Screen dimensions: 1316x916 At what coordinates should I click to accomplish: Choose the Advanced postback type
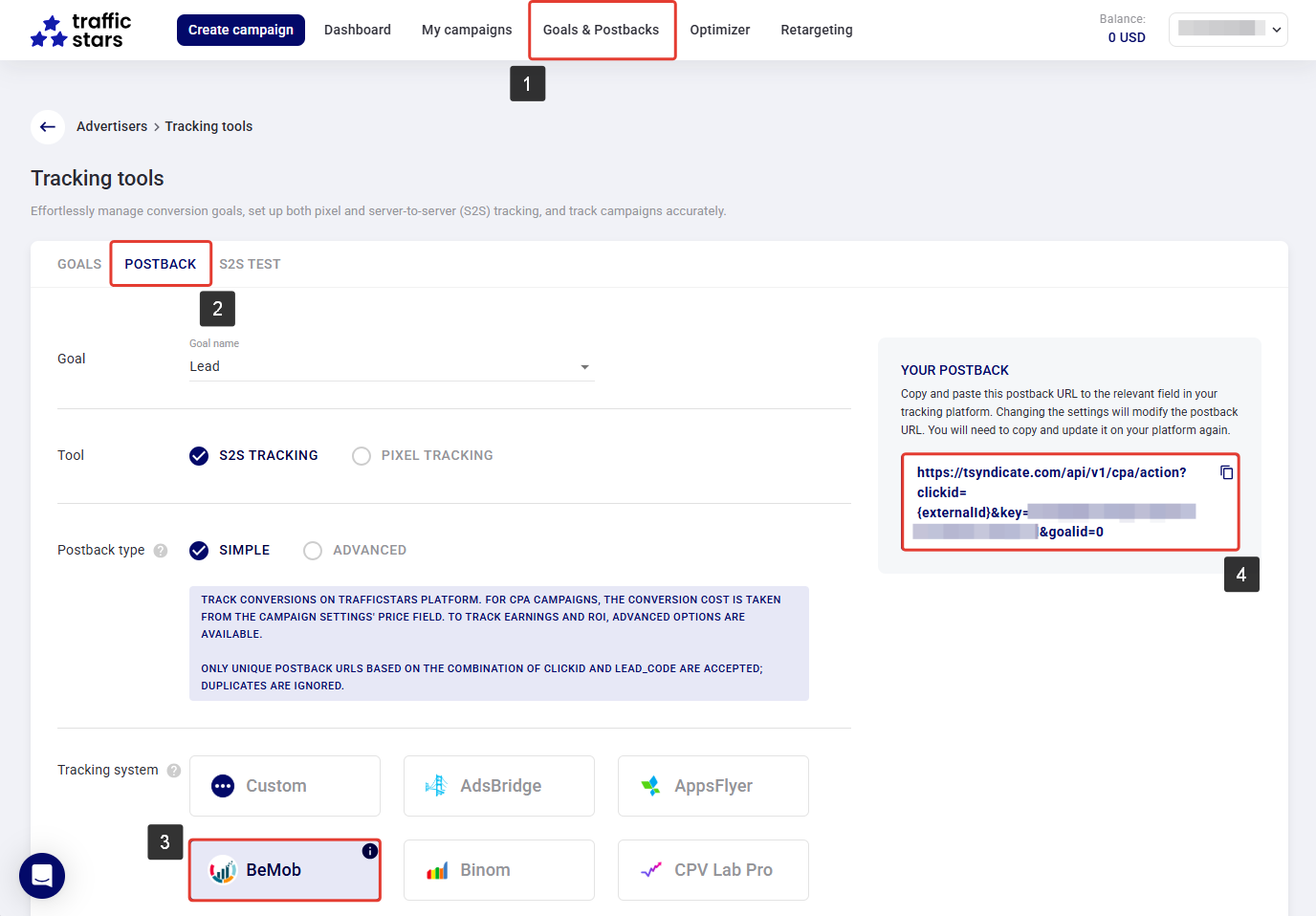[313, 551]
